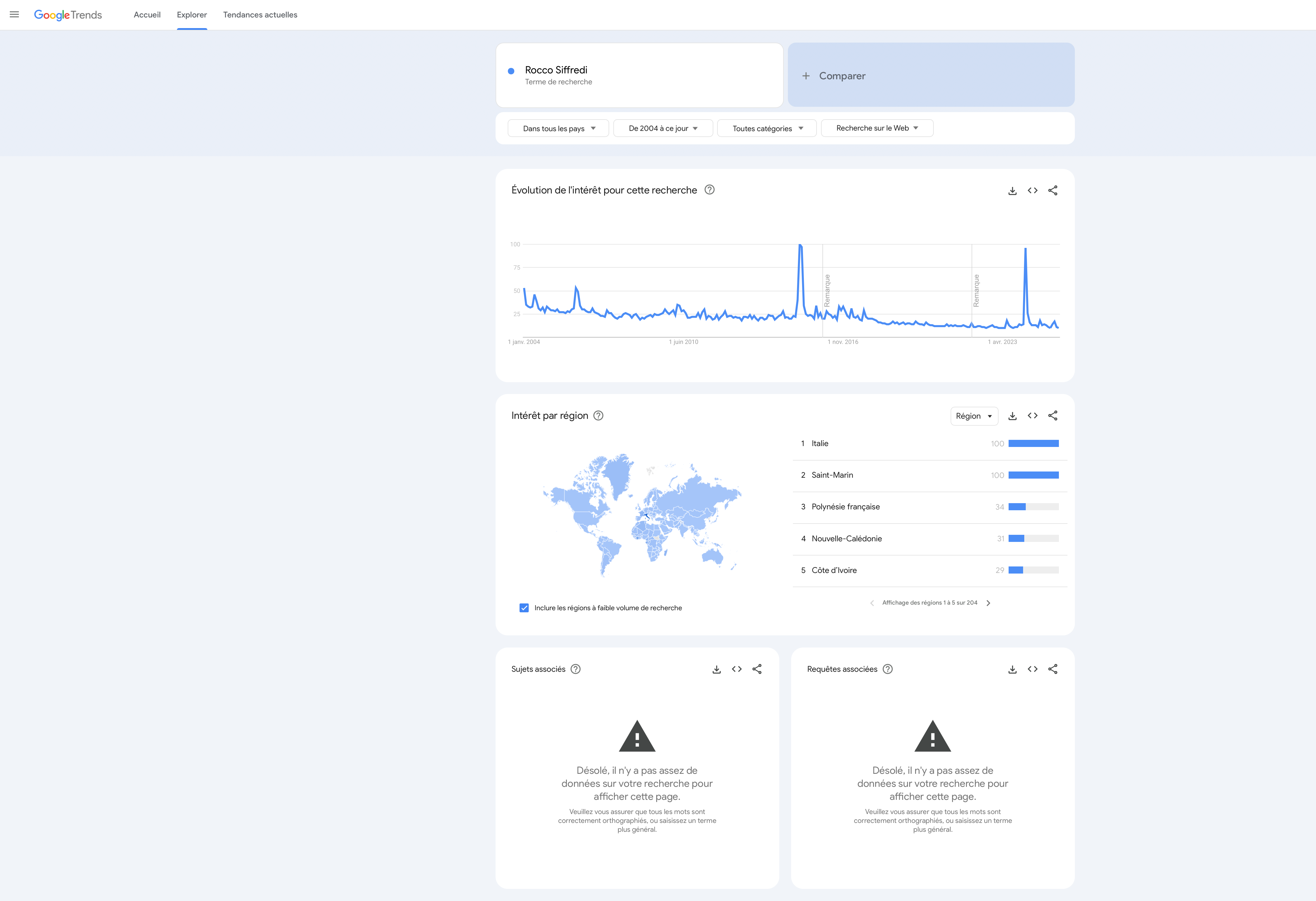Go to the Accueil tab
Image resolution: width=1316 pixels, height=901 pixels.
point(147,15)
